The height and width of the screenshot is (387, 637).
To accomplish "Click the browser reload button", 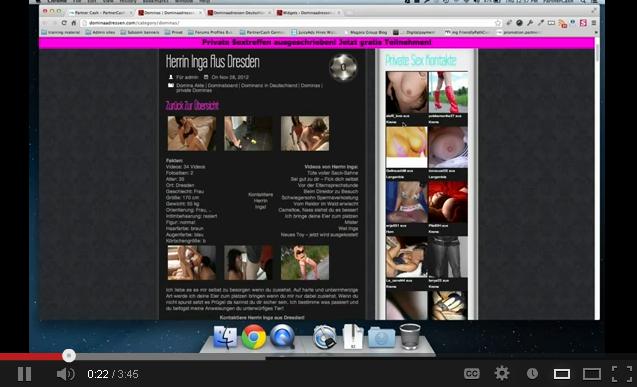I will coord(64,23).
